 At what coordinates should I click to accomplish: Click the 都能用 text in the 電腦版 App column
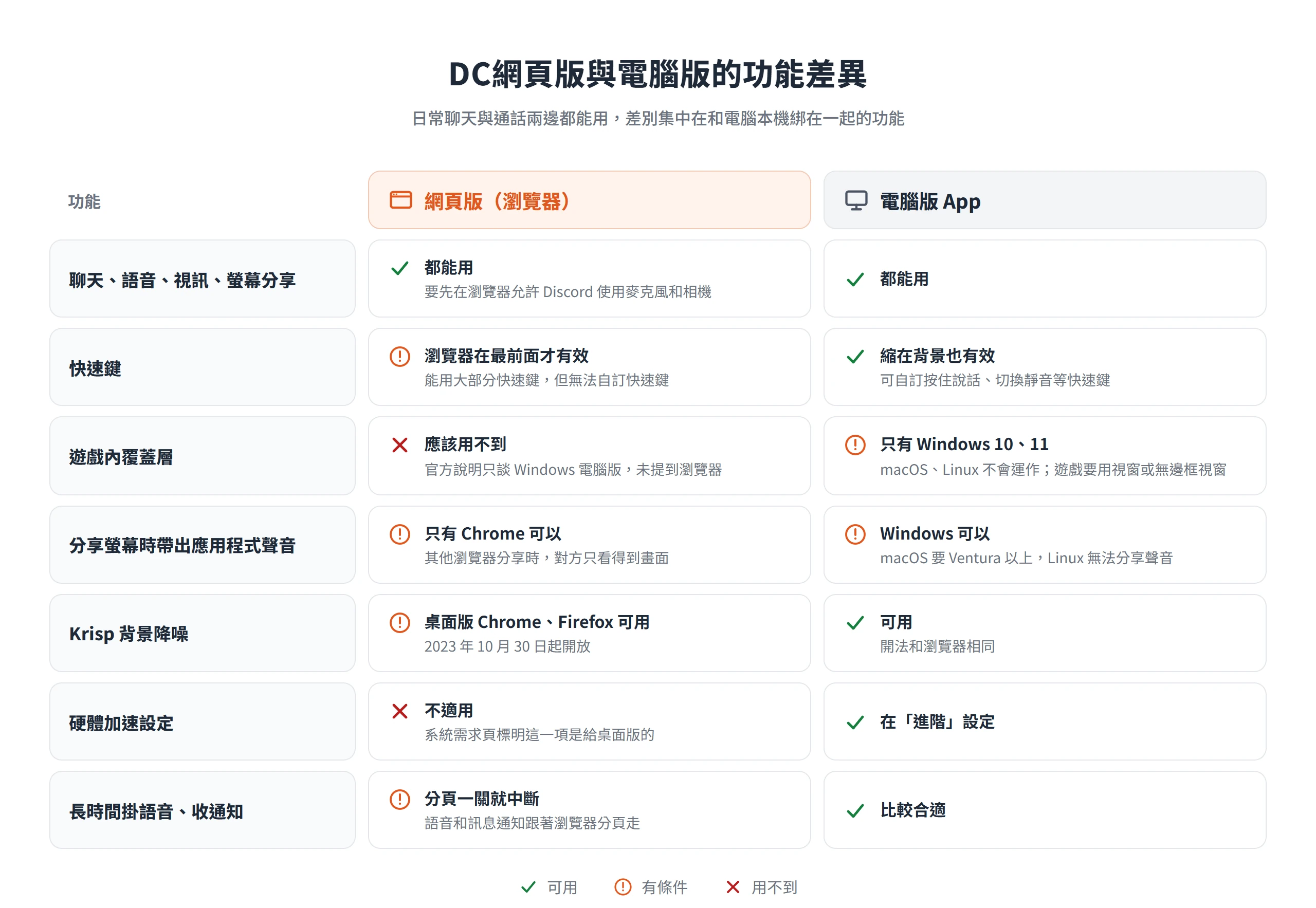click(x=904, y=279)
